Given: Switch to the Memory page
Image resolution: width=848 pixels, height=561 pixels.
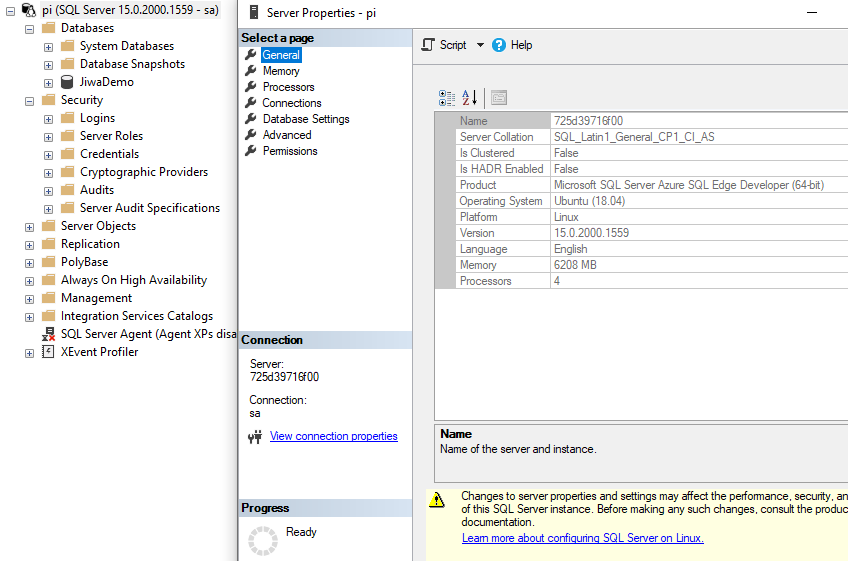Looking at the screenshot, I should pyautogui.click(x=280, y=71).
